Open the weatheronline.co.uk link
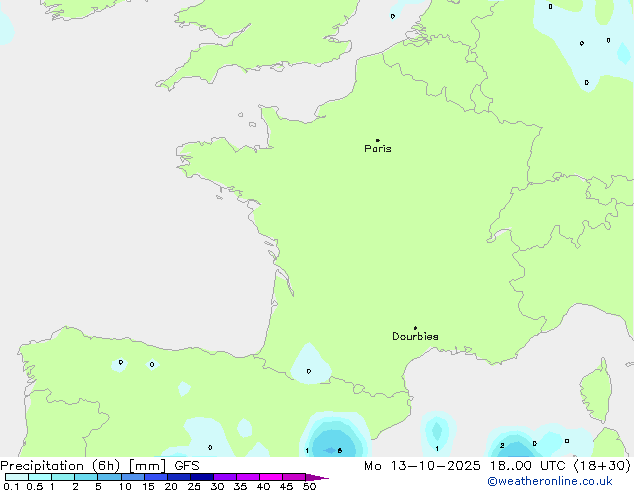The height and width of the screenshot is (490, 634). pyautogui.click(x=550, y=482)
